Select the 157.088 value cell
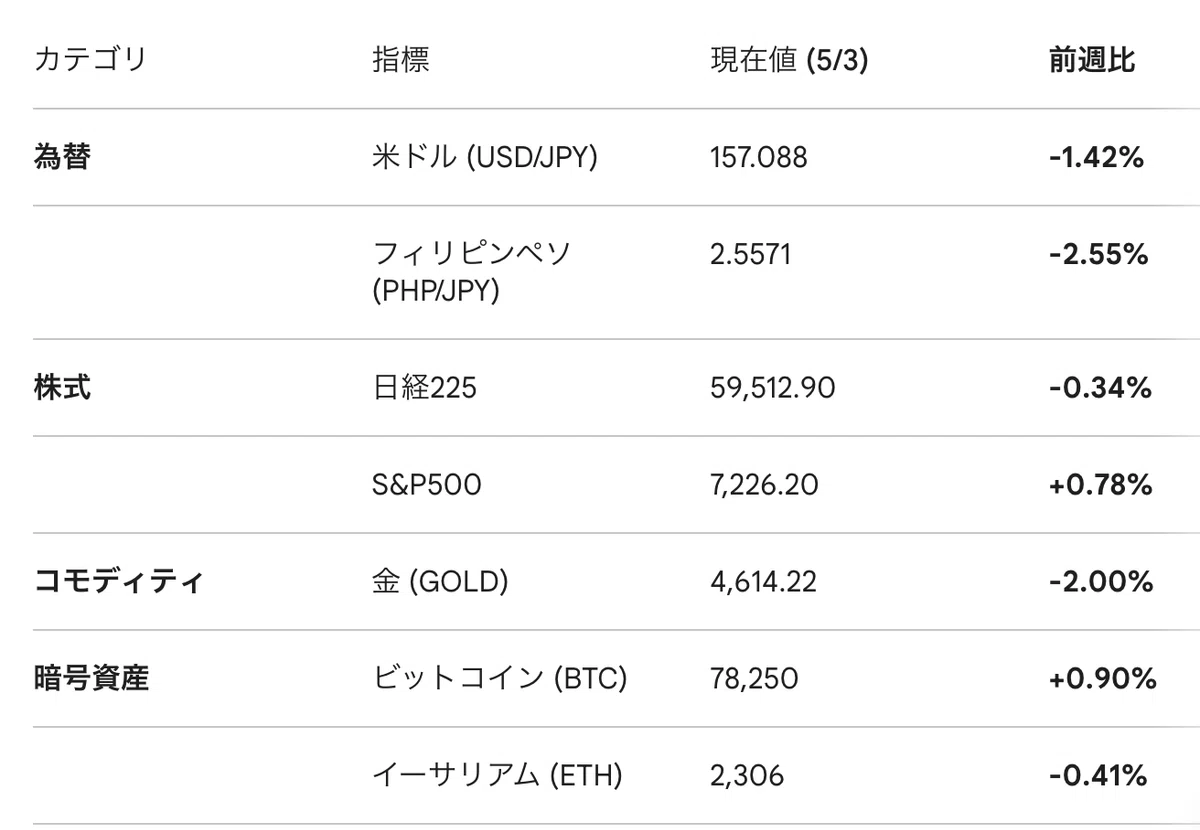Viewport: 1200px width, 830px height. click(758, 157)
